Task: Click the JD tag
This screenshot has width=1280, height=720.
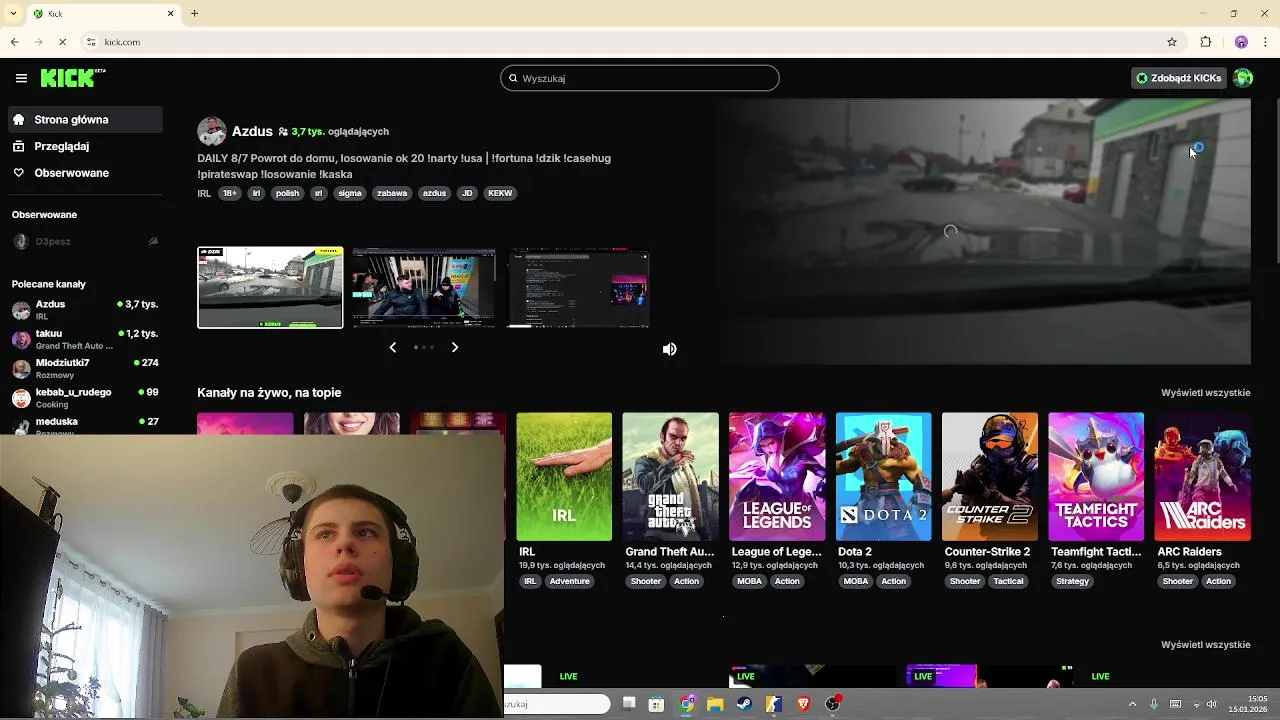Action: (x=467, y=193)
